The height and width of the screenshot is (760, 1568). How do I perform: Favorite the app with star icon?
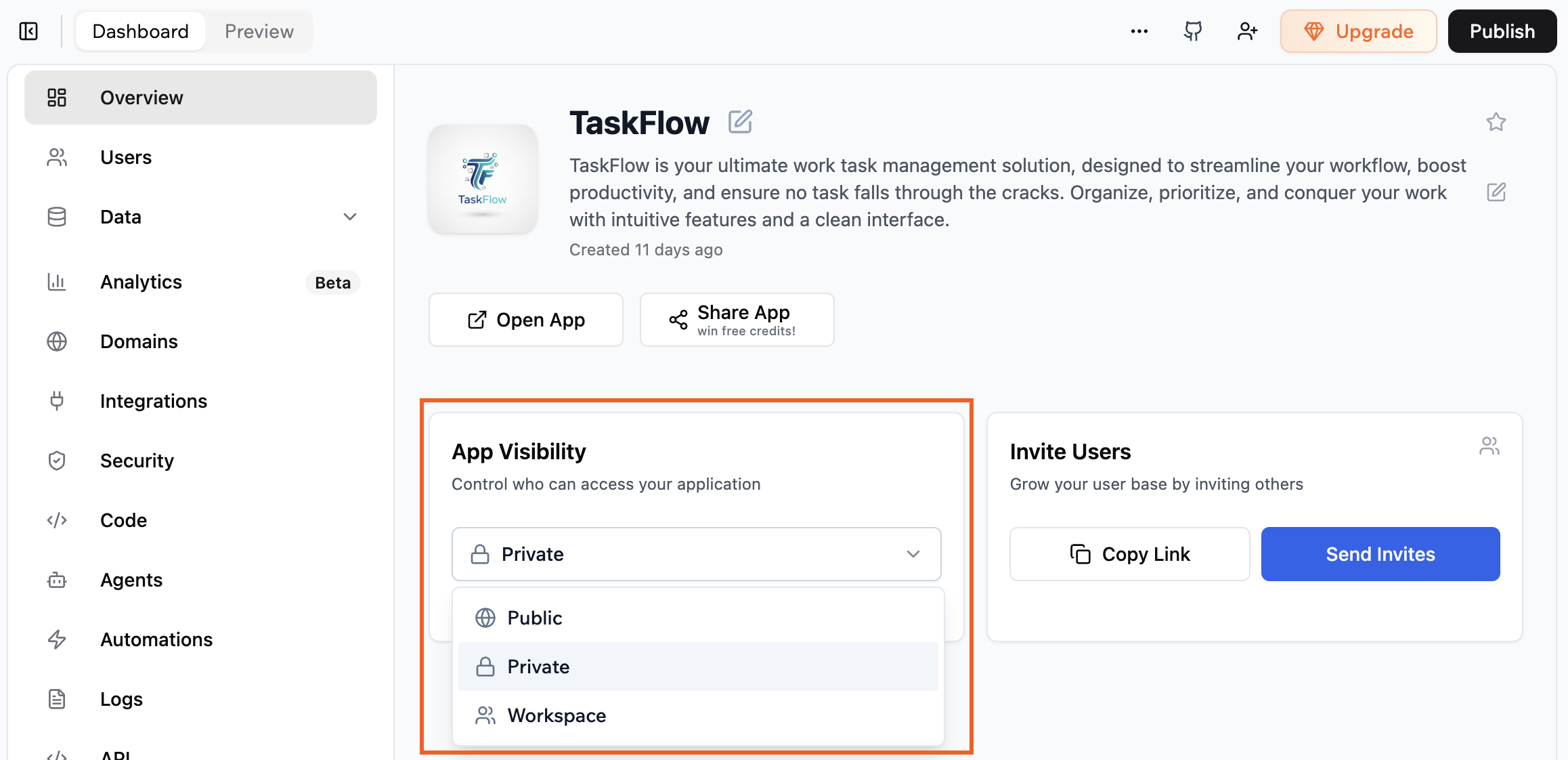(1496, 122)
